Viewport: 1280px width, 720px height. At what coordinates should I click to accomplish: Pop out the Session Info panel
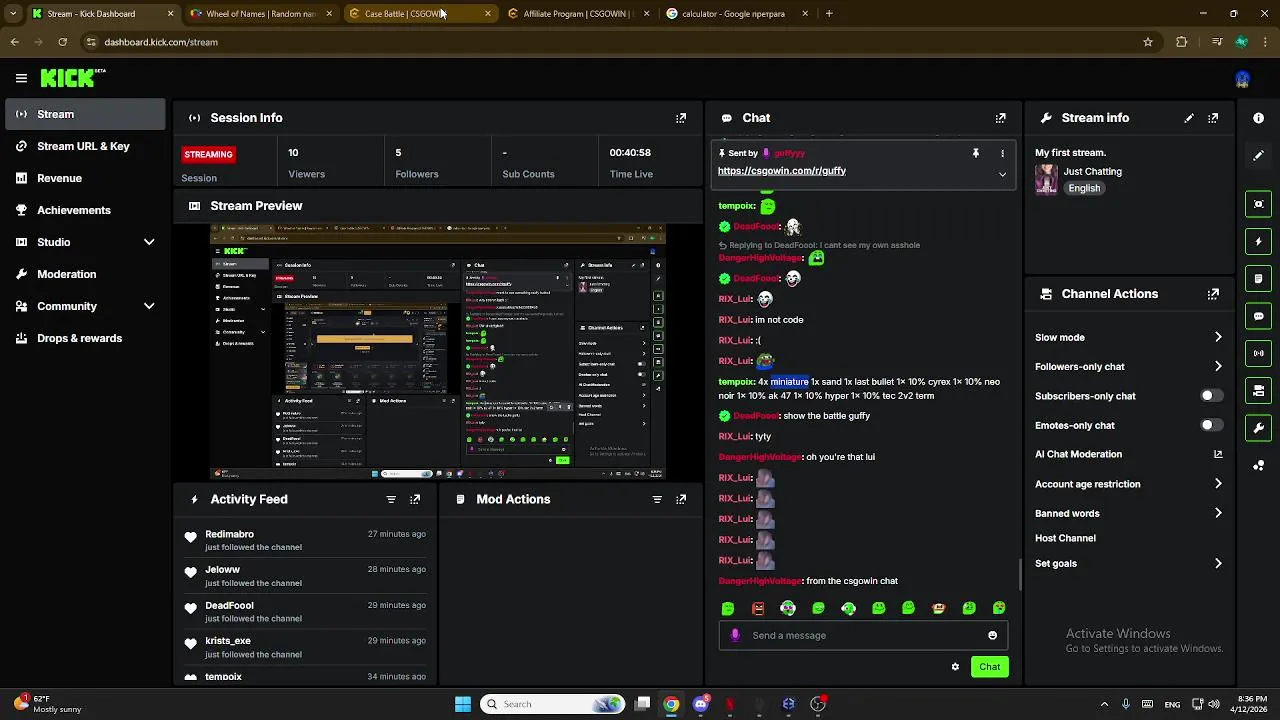coord(681,118)
